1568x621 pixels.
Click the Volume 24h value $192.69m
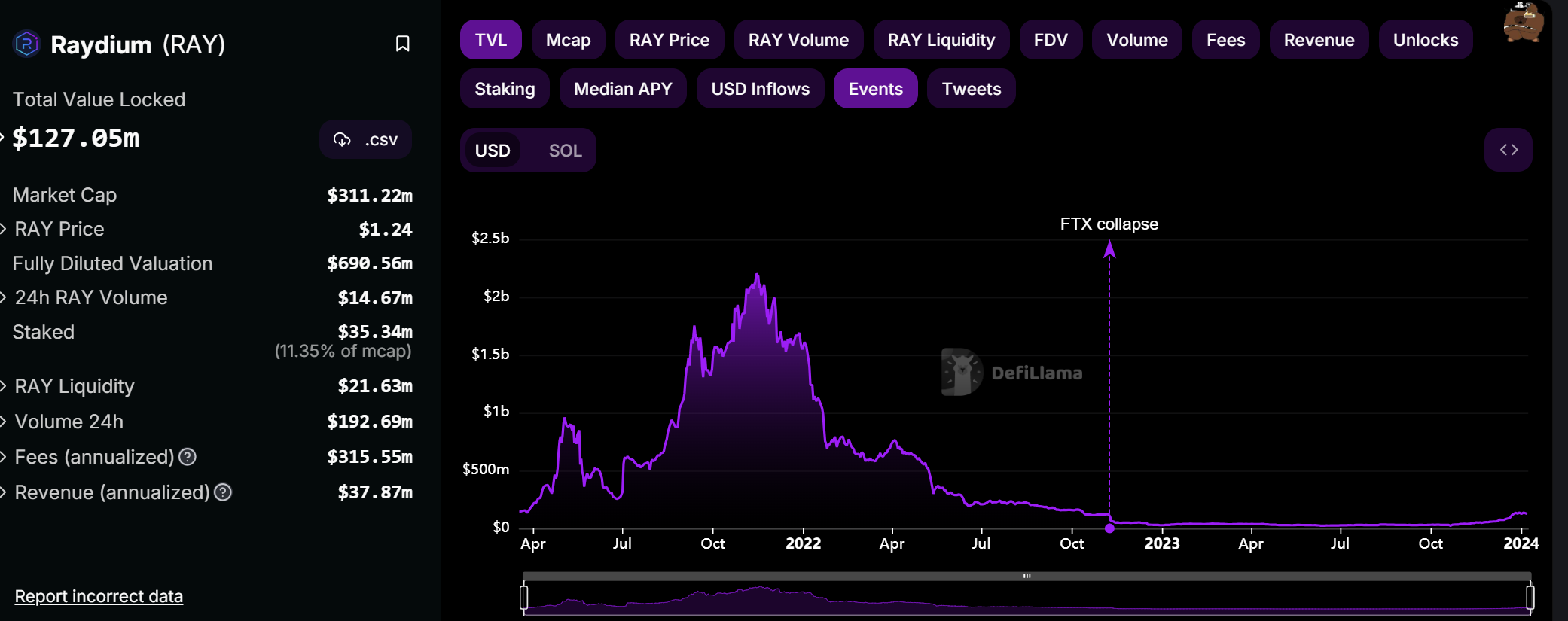[370, 422]
